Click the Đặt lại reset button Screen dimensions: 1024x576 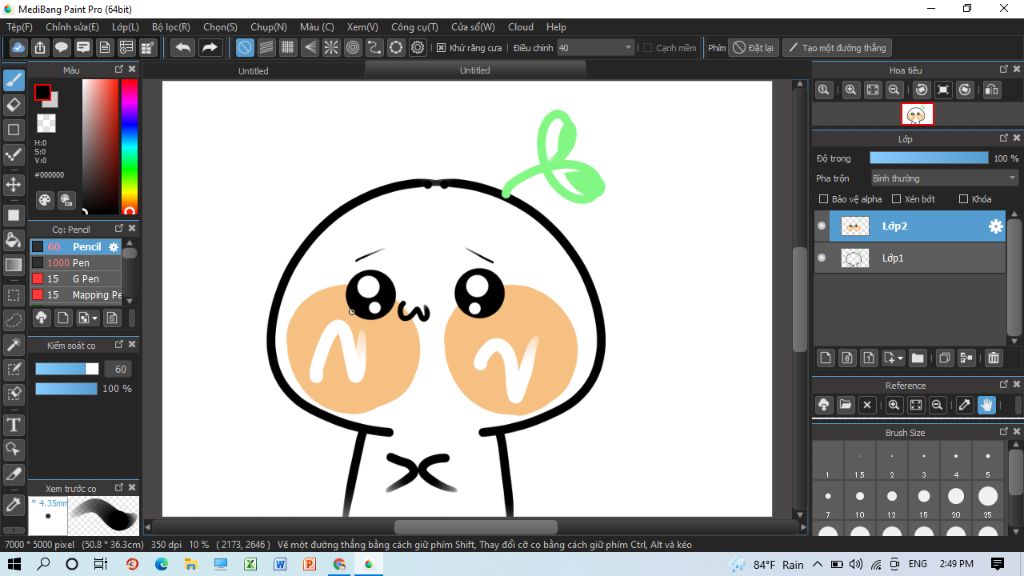click(753, 47)
